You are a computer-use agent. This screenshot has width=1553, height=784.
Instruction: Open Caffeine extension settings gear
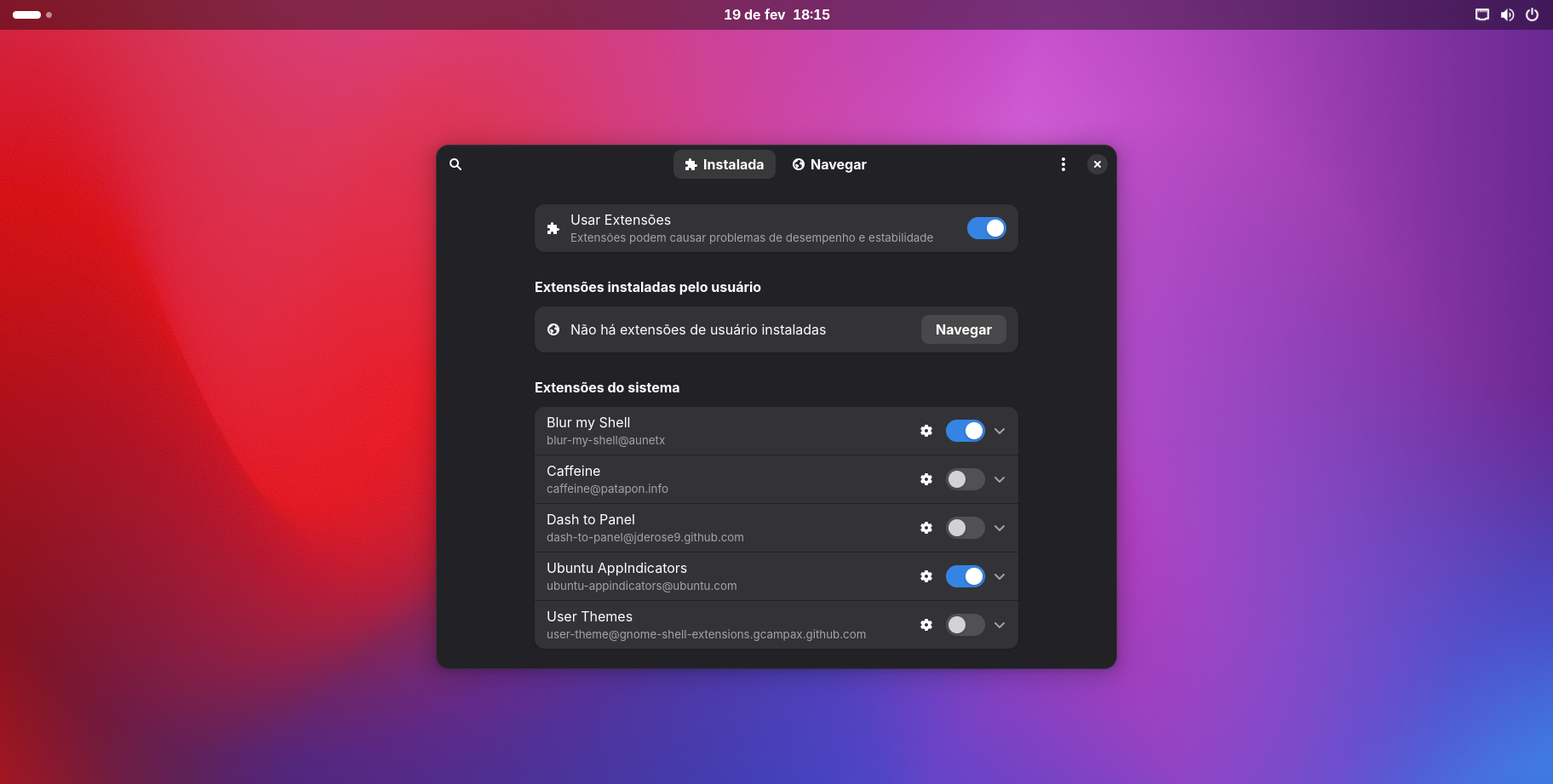pyautogui.click(x=926, y=479)
